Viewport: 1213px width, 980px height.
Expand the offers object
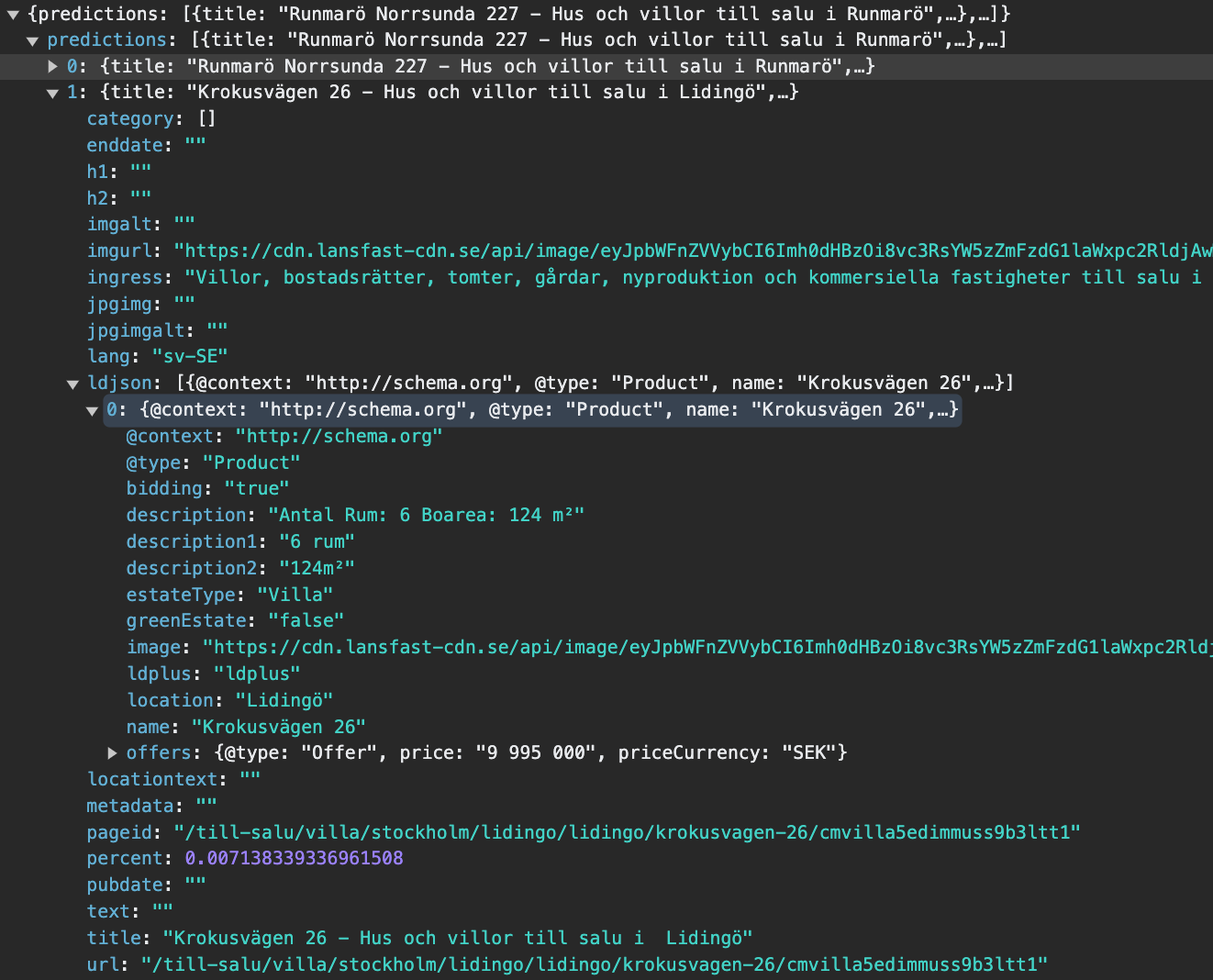click(112, 752)
